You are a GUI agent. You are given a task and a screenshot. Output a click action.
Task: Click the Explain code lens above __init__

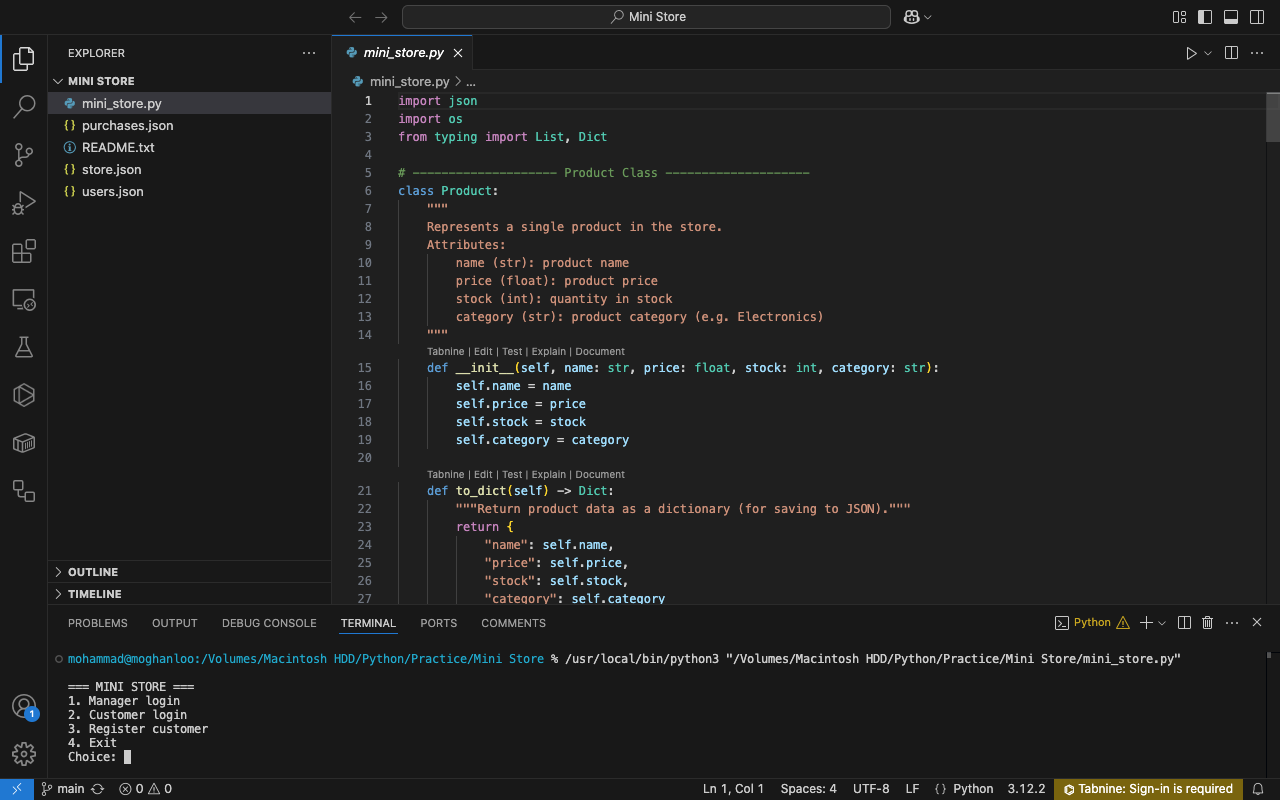(x=548, y=352)
